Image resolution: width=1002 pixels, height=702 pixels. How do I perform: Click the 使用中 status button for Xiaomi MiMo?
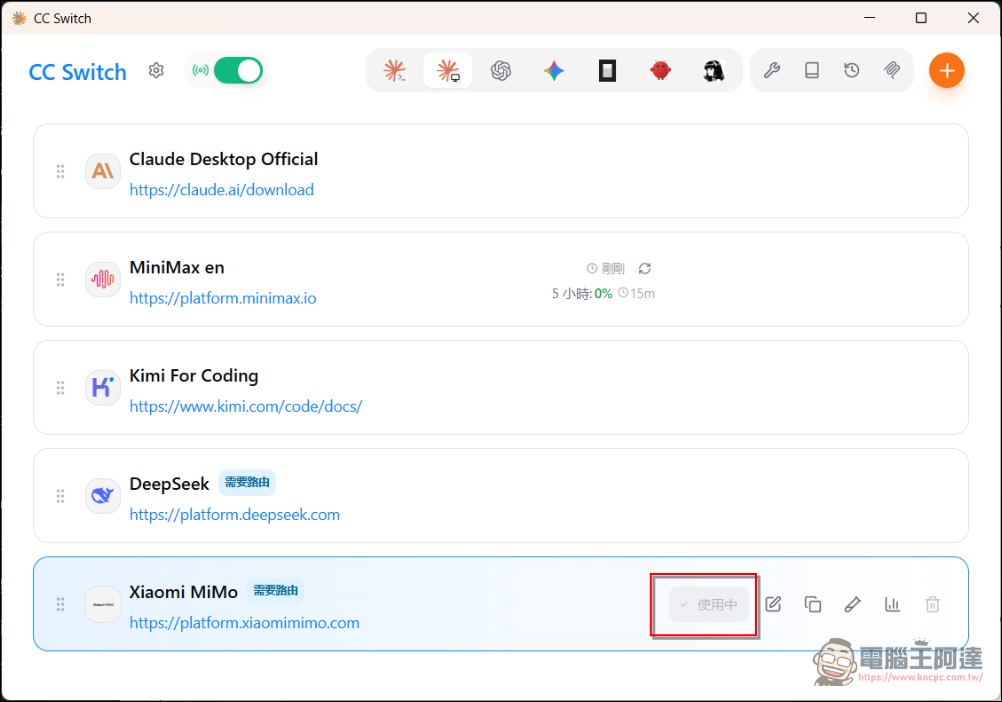click(709, 604)
